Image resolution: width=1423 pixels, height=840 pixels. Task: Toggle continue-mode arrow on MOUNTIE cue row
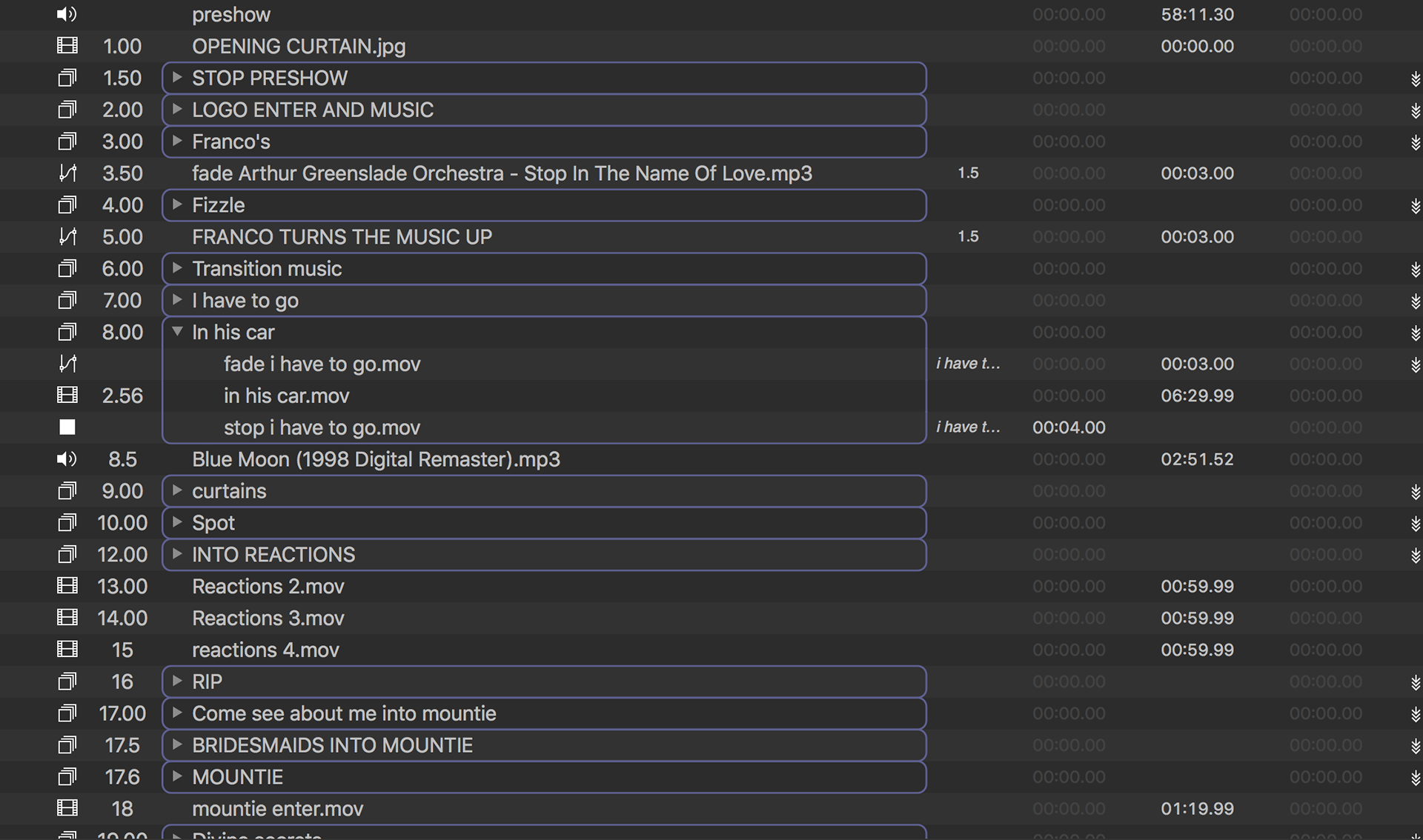pyautogui.click(x=1415, y=778)
